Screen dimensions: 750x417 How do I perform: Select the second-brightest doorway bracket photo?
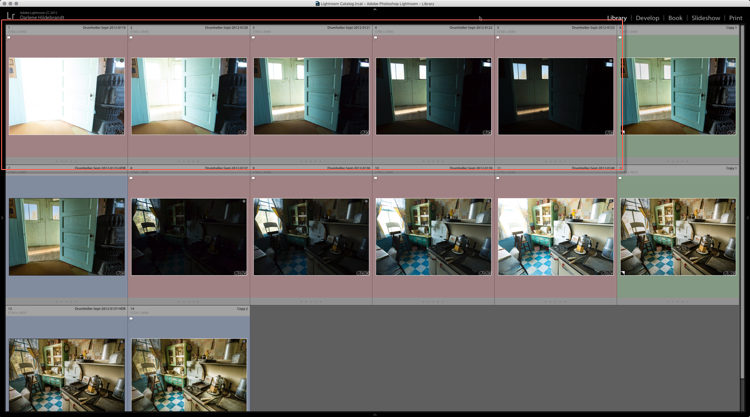[x=189, y=96]
